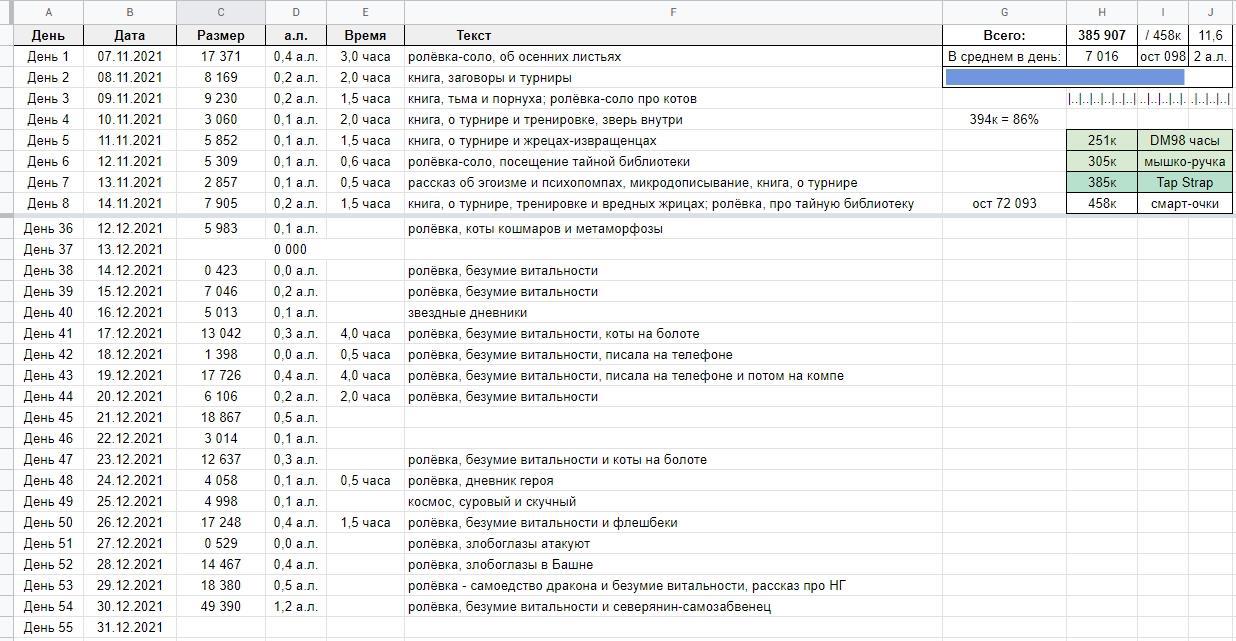This screenshot has height=641, width=1236.
Task: Click the "В среднем в день:" label cell
Action: point(1003,57)
